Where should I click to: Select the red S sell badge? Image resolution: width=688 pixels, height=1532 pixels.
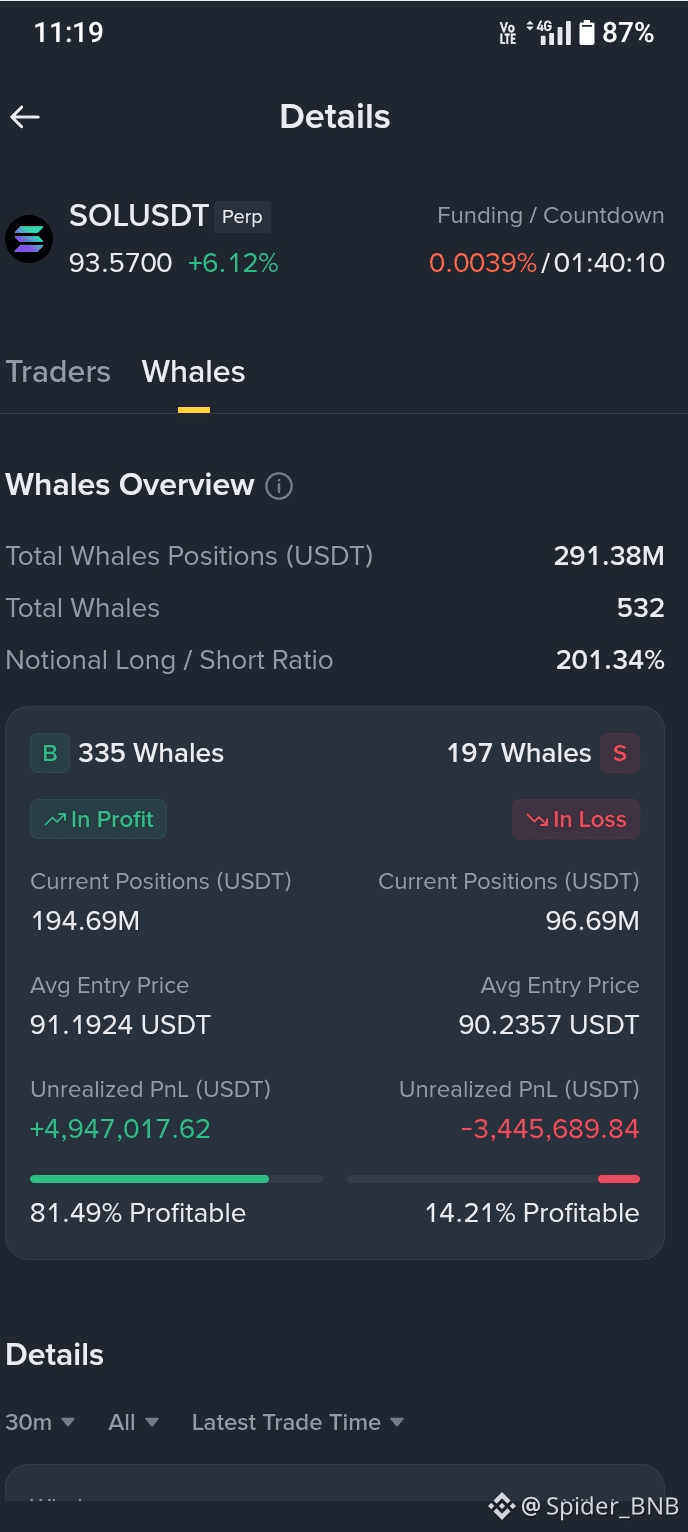pyautogui.click(x=620, y=753)
